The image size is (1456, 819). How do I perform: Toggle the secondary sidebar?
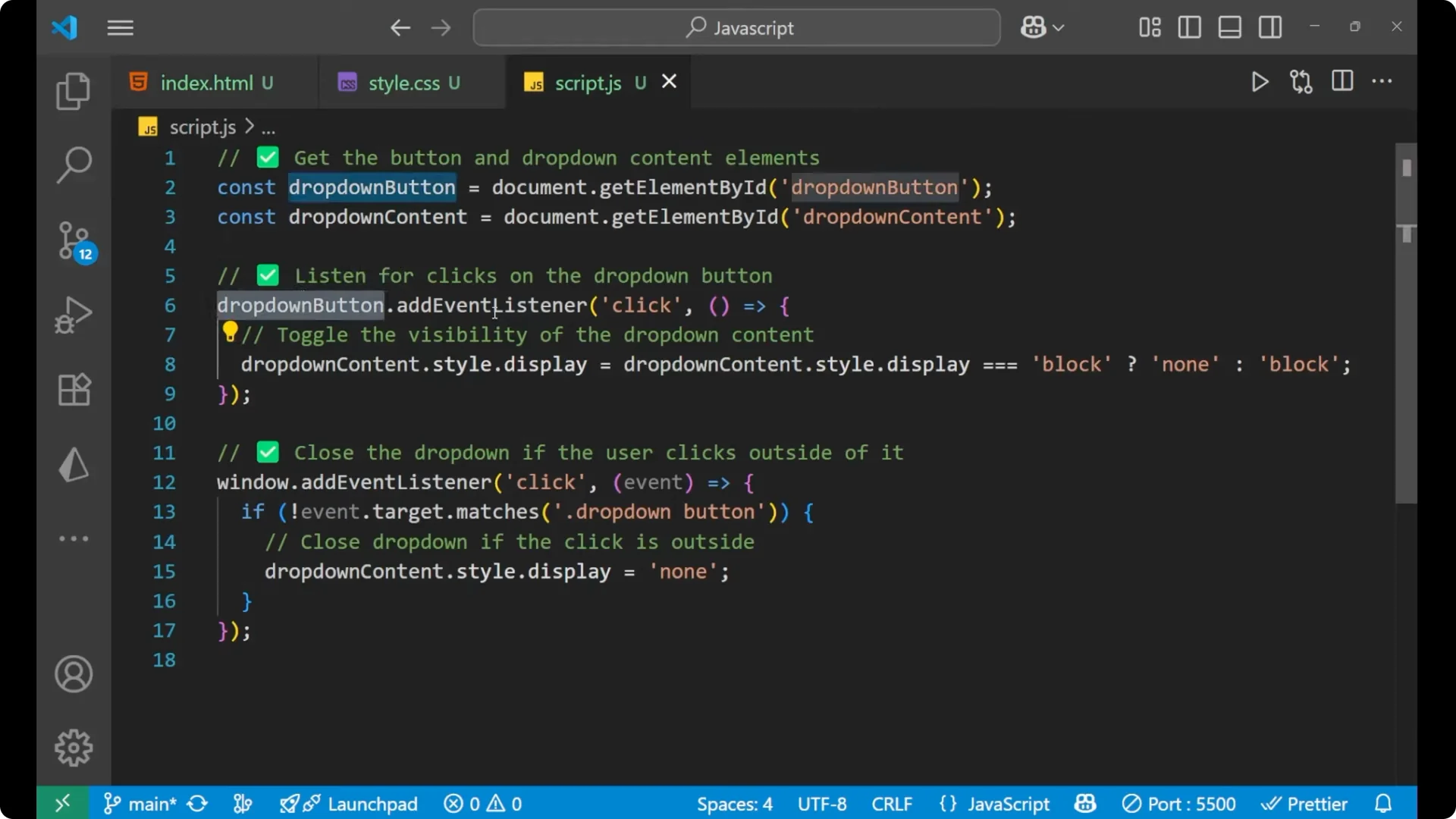click(x=1270, y=27)
